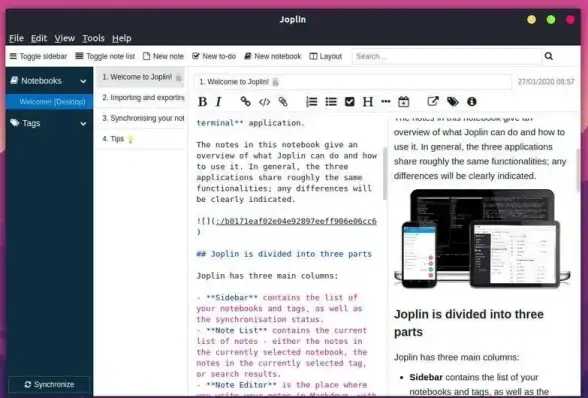Click 'Joplin has three main columns:' in editor
The height and width of the screenshot is (398, 588).
coord(267,276)
